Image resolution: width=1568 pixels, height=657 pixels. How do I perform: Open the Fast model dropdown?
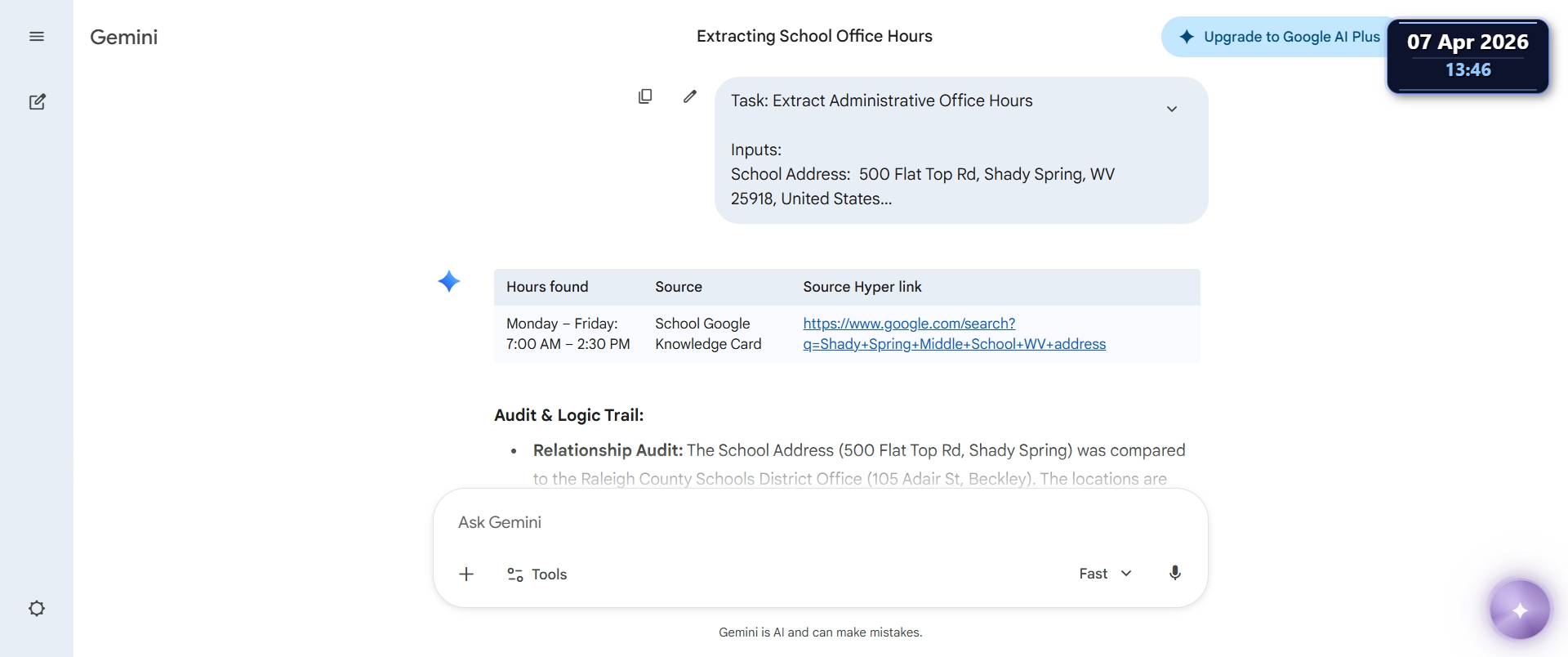coord(1105,574)
